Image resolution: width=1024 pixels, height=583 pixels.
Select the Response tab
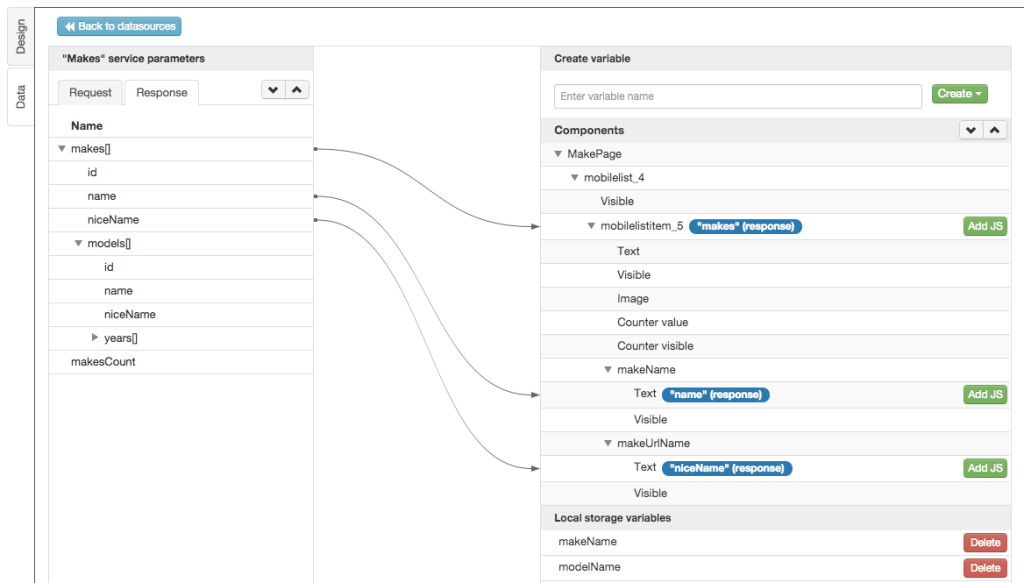(x=162, y=93)
